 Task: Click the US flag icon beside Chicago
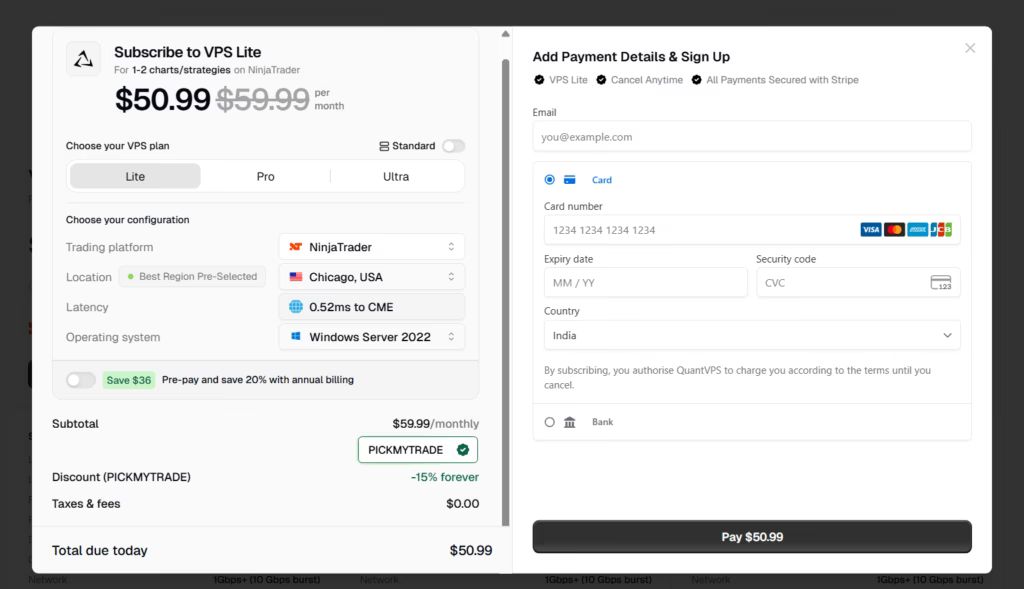click(x=294, y=276)
